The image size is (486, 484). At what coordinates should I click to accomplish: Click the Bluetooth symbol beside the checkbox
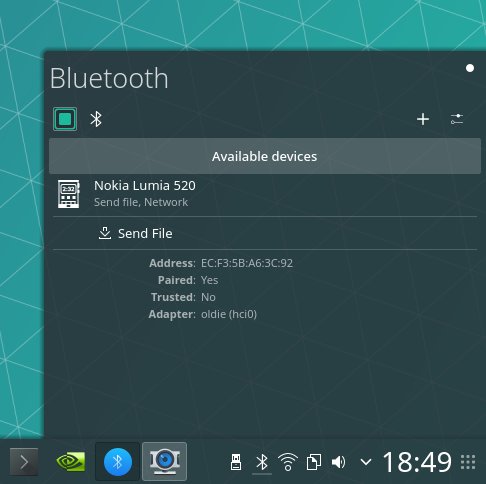coord(96,119)
